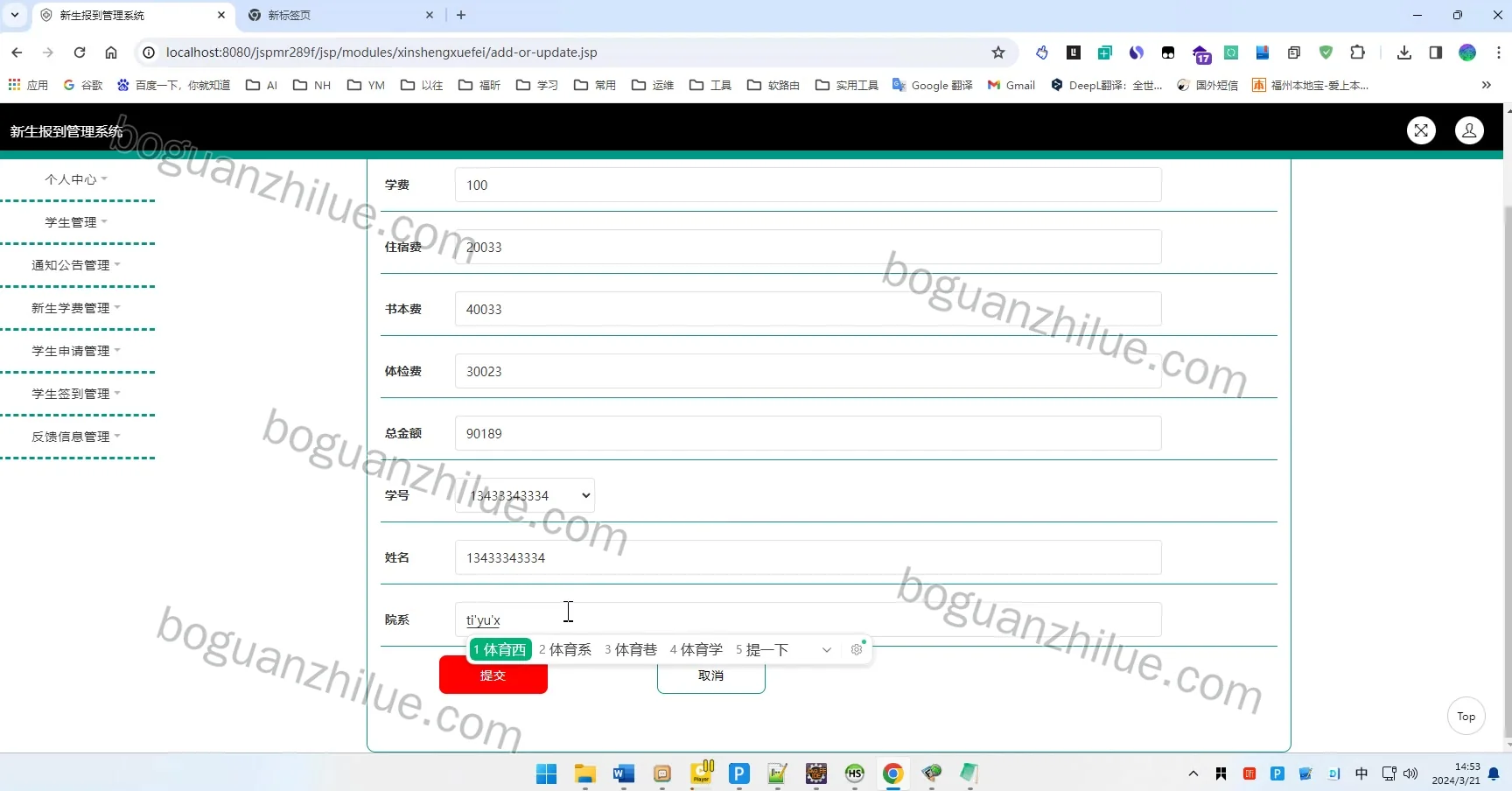The image size is (1512, 791).
Task: Click the 体检费 input field
Action: coord(808,371)
